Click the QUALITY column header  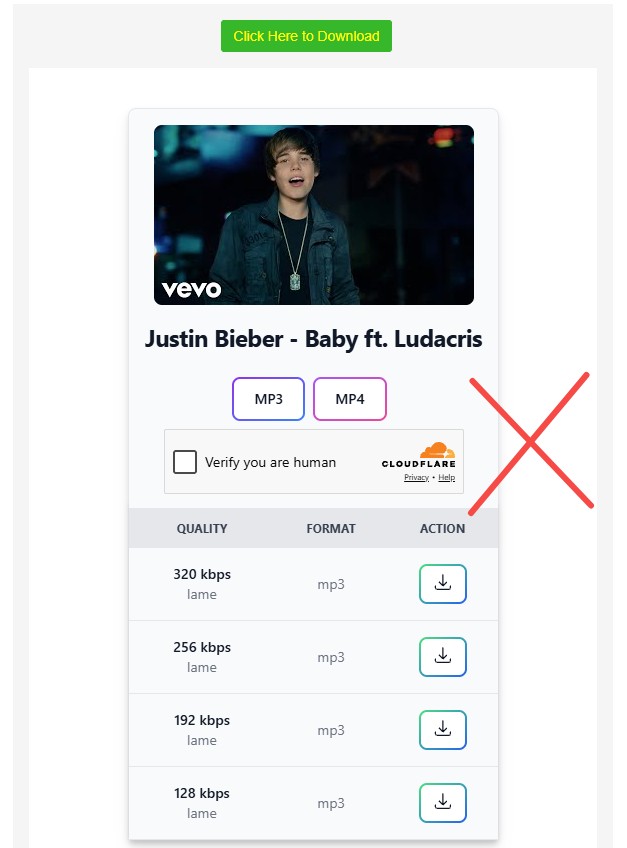click(202, 529)
